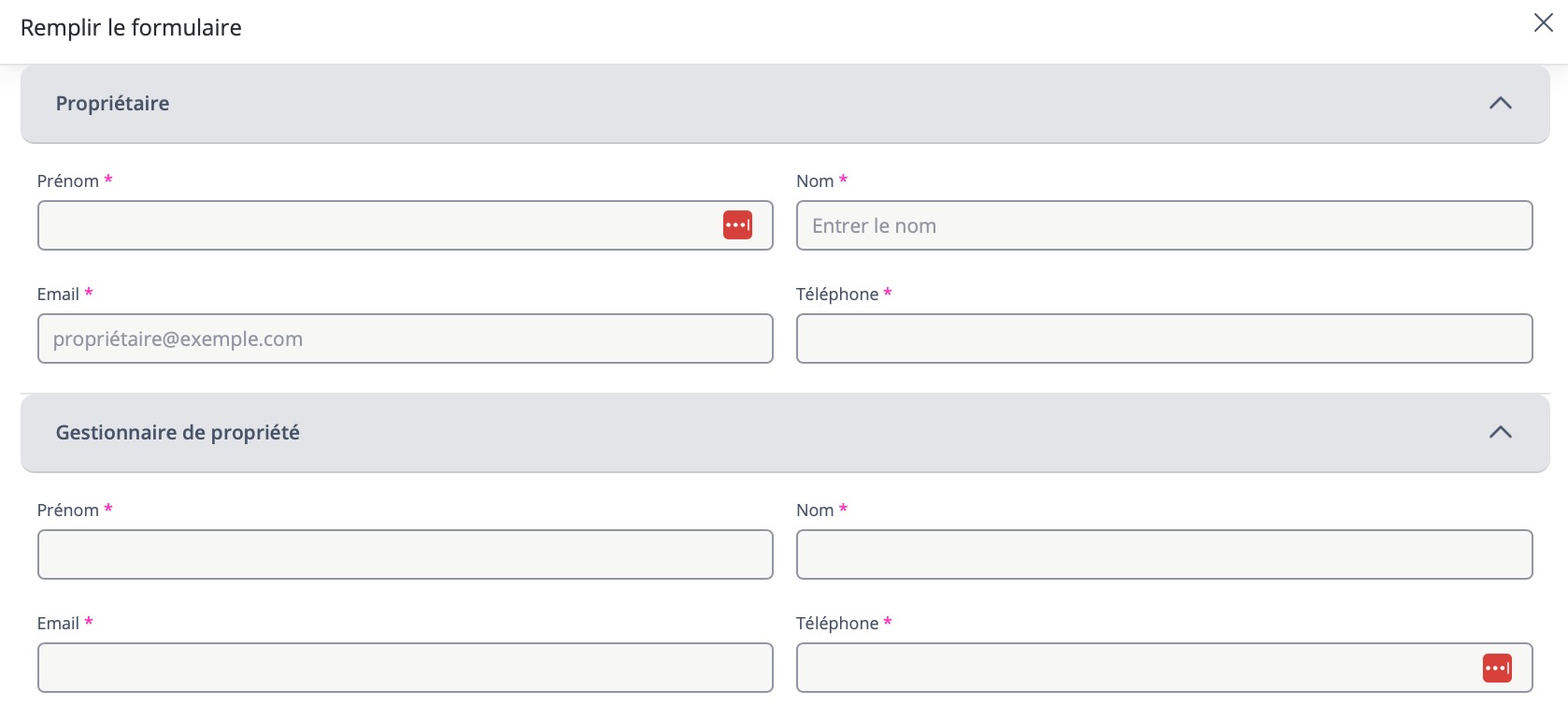Close the Remplir le formulaire dialog
This screenshot has width=1568, height=705.
coord(1543,23)
